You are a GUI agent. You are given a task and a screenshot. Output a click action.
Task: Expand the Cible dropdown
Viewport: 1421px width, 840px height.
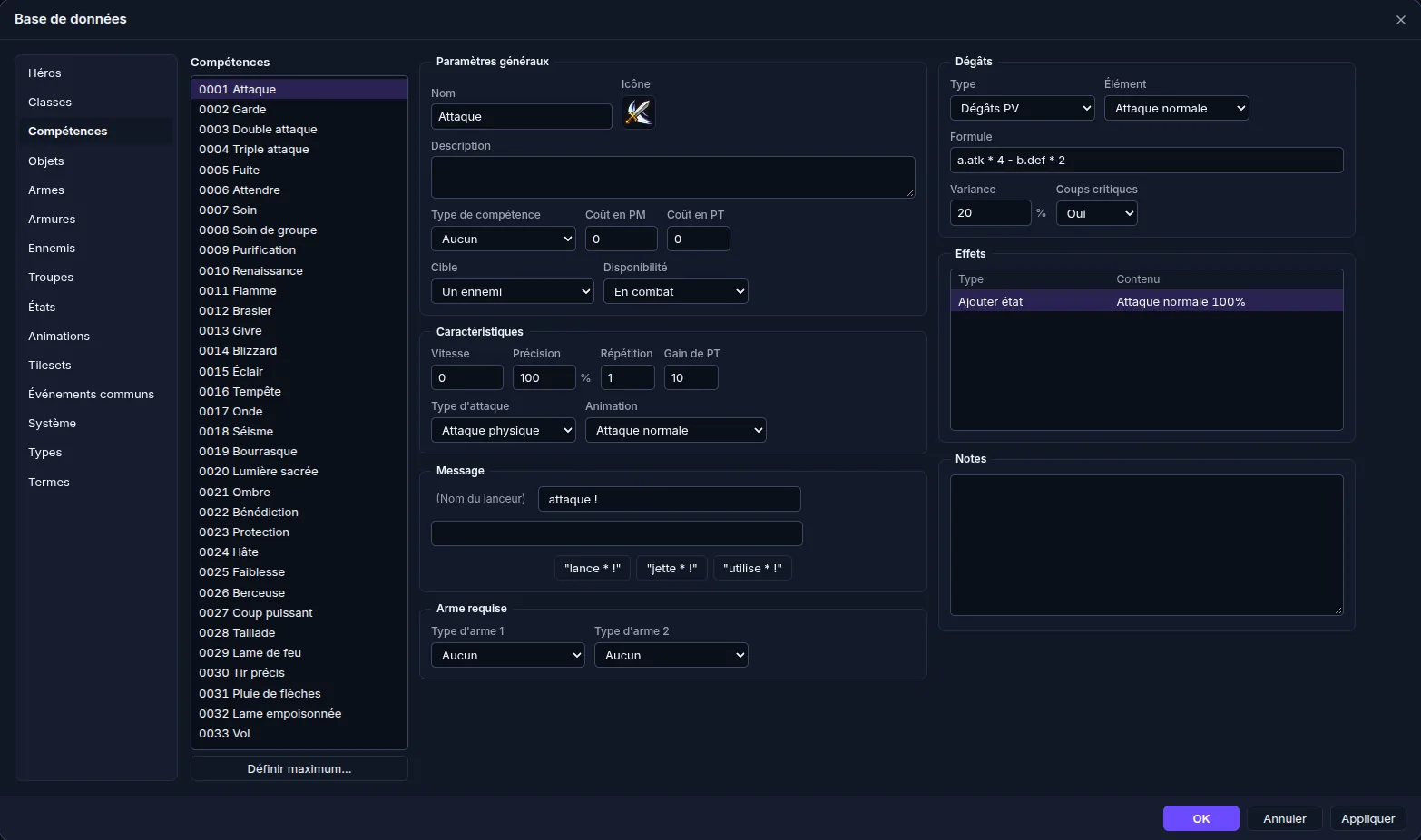(513, 291)
